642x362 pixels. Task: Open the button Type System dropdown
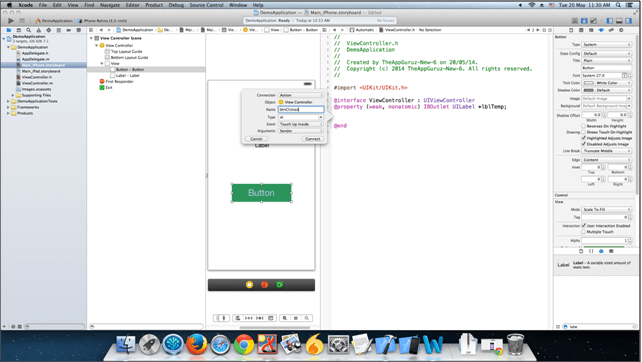click(x=607, y=45)
